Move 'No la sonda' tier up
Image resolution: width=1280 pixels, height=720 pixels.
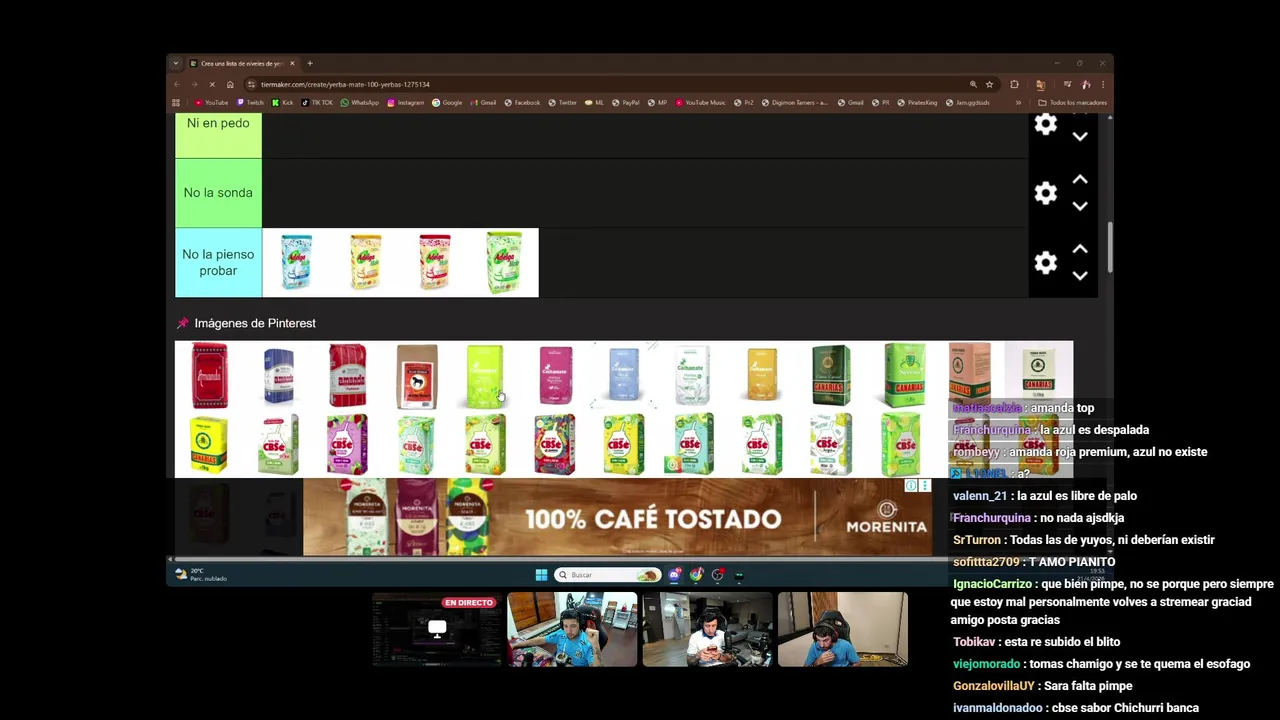pos(1080,180)
